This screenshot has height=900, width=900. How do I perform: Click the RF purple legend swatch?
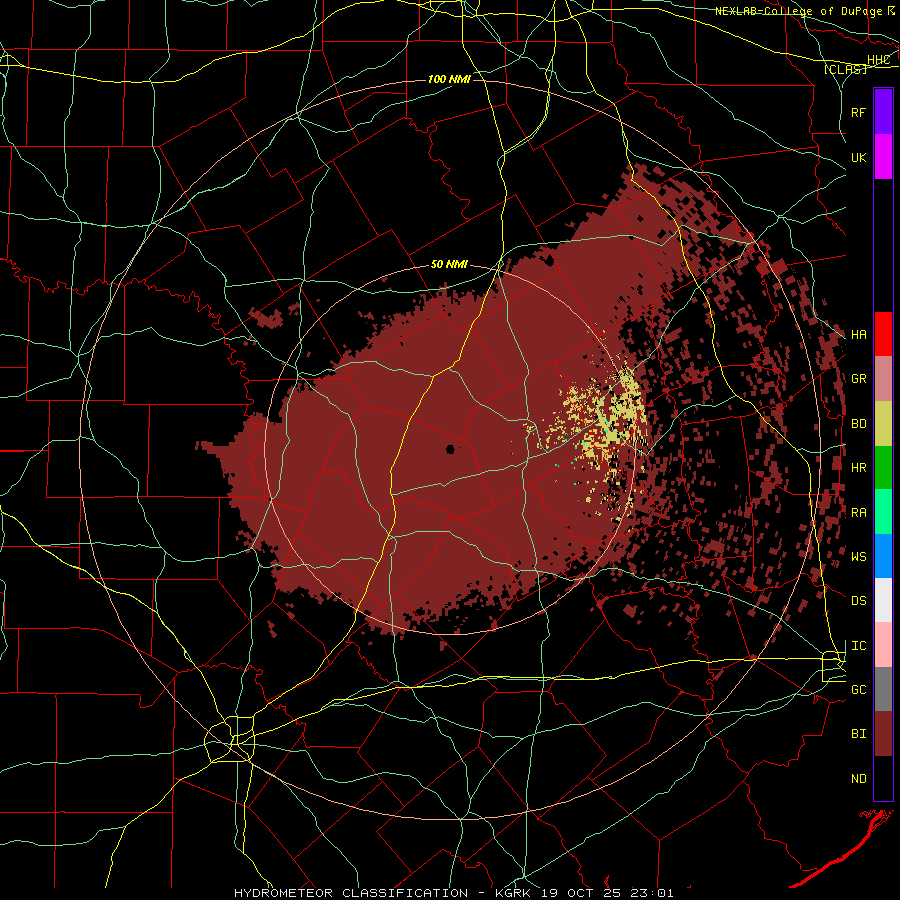(x=883, y=111)
